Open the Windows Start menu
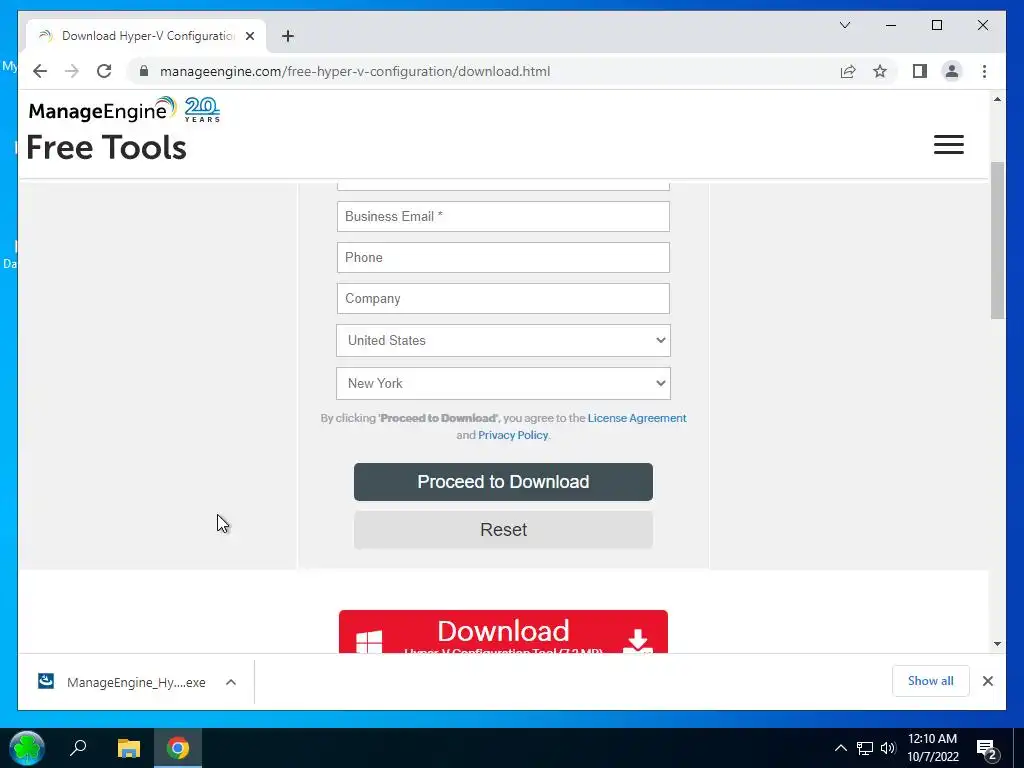The height and width of the screenshot is (768, 1024). coord(27,748)
